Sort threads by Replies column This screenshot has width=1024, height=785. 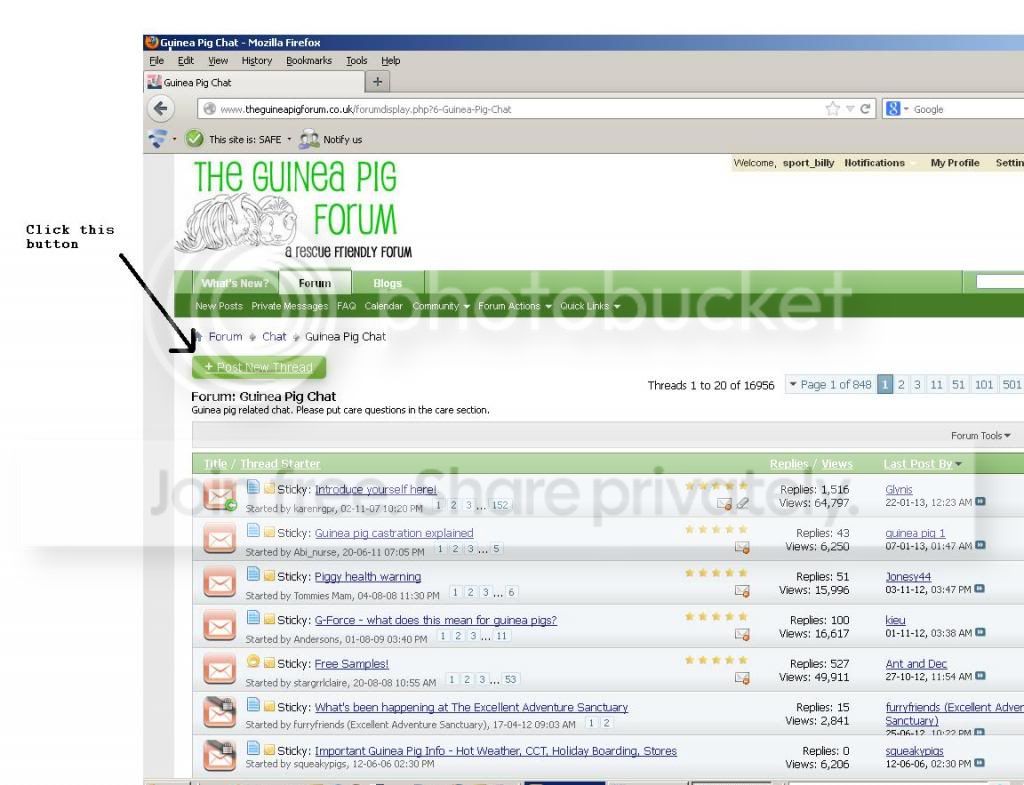(789, 464)
